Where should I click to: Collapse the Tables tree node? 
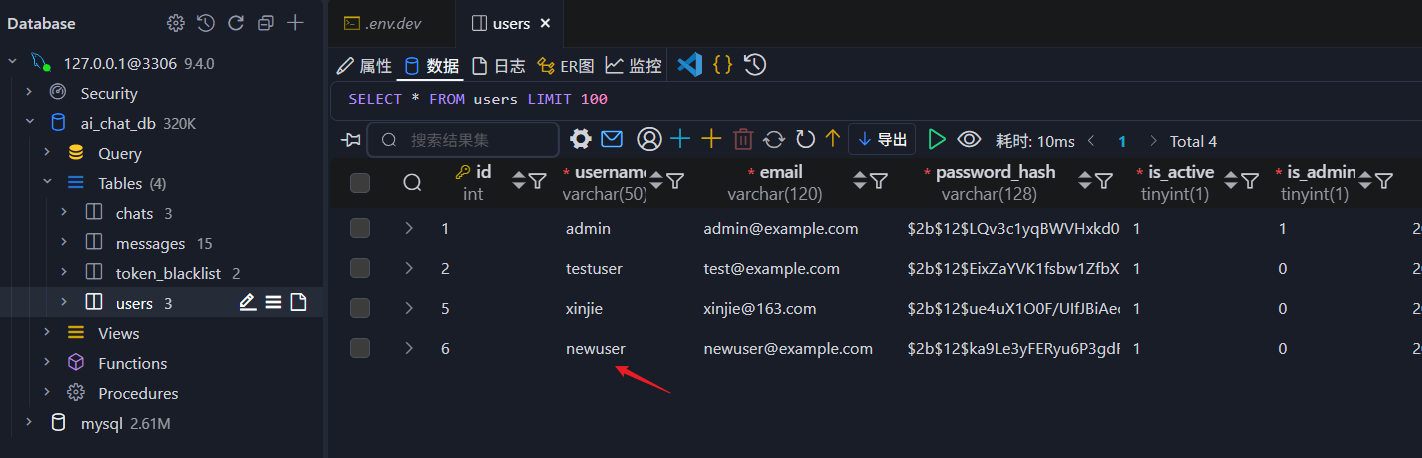[x=47, y=183]
